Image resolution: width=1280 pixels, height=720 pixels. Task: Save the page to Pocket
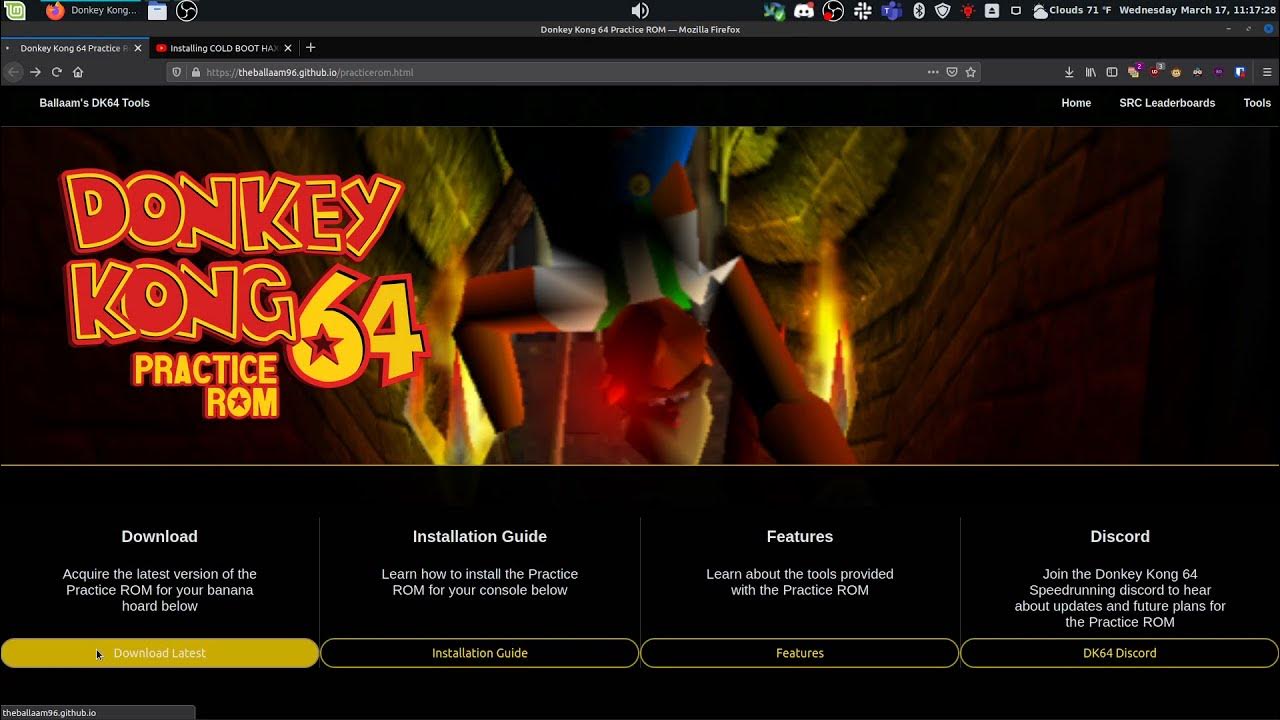click(952, 72)
